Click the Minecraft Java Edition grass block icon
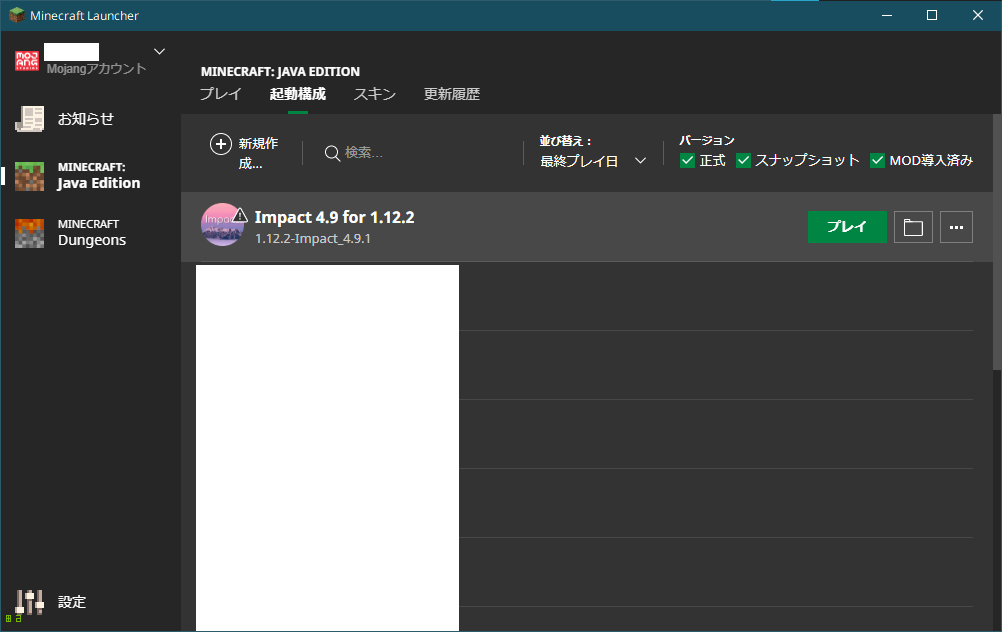Screen dimensions: 1002x632 [29, 176]
